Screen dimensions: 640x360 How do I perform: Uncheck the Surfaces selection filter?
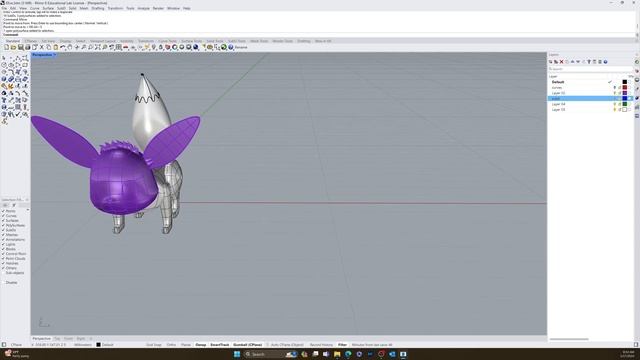3,220
